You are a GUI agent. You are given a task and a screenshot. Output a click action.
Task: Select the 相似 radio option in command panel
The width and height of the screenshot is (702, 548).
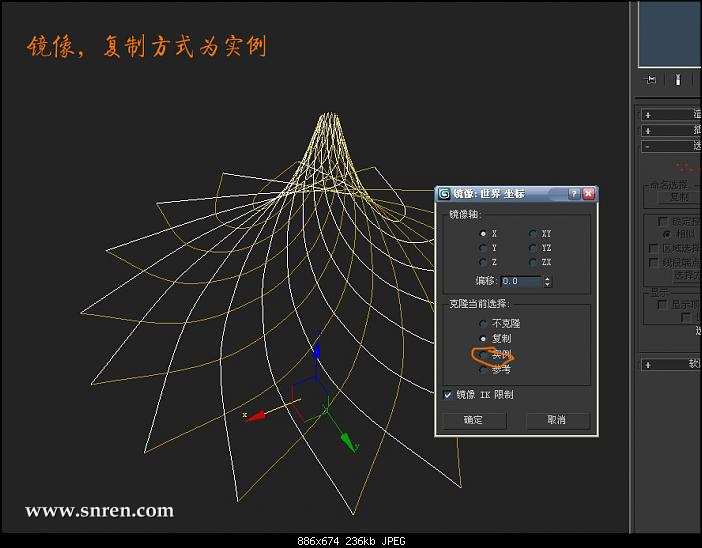point(666,234)
